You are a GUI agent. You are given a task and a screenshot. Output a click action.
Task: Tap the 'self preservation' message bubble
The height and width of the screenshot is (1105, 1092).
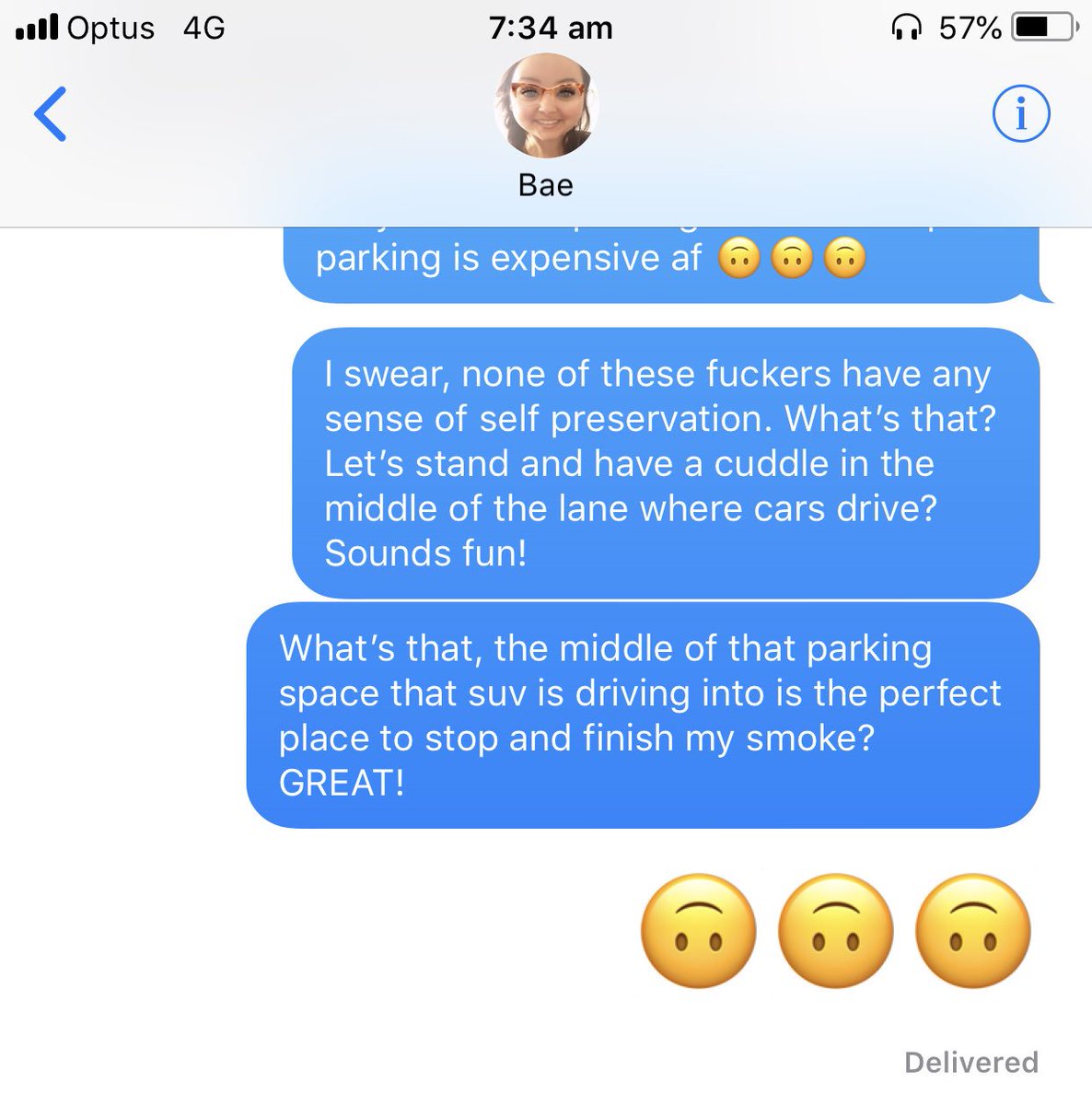tap(666, 463)
